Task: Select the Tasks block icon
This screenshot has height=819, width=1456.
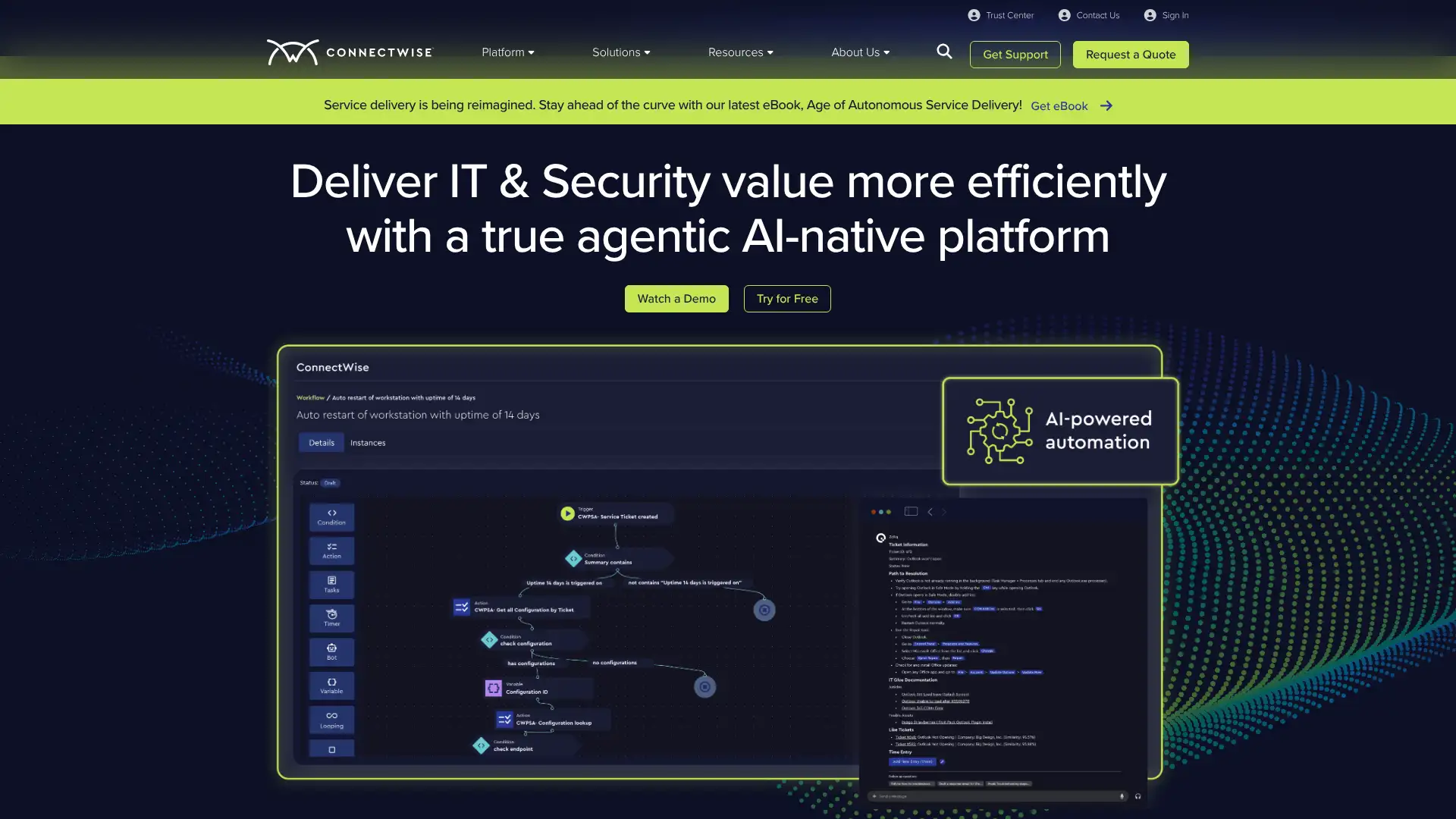Action: (331, 585)
